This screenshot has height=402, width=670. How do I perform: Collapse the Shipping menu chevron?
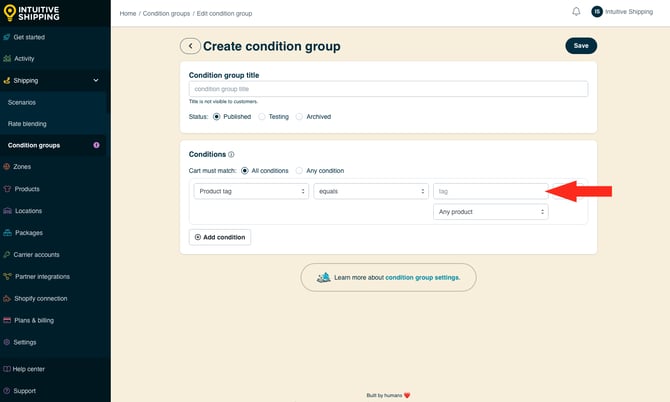tap(96, 80)
